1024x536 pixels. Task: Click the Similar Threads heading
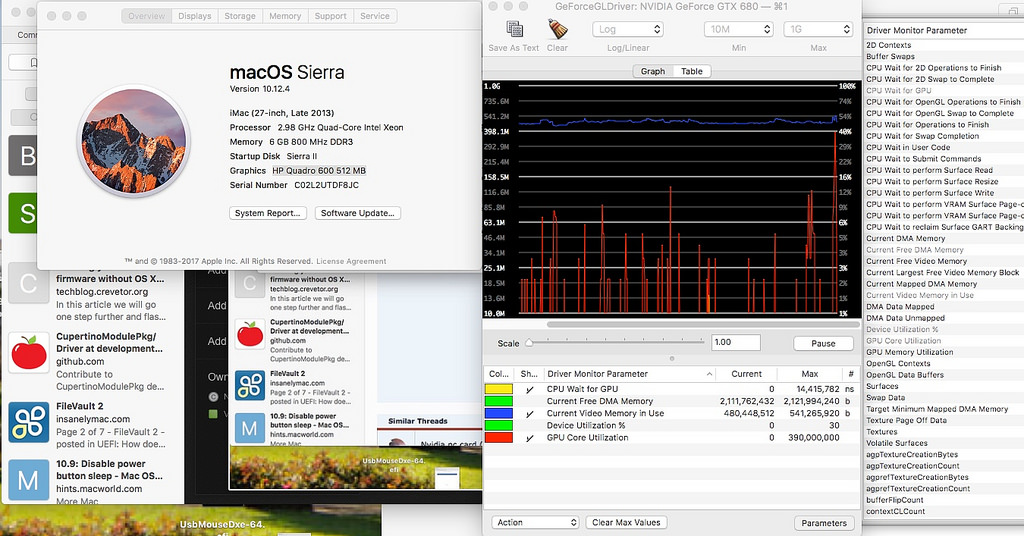(x=418, y=421)
